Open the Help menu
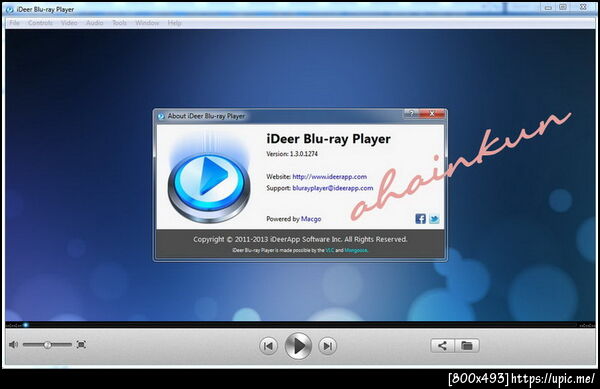Image resolution: width=600 pixels, height=389 pixels. [174, 23]
